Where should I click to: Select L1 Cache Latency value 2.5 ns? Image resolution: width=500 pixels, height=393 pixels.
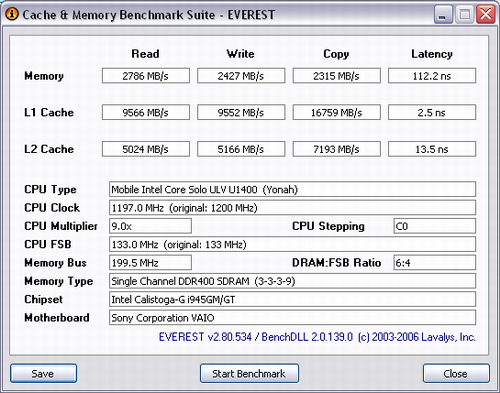point(432,112)
